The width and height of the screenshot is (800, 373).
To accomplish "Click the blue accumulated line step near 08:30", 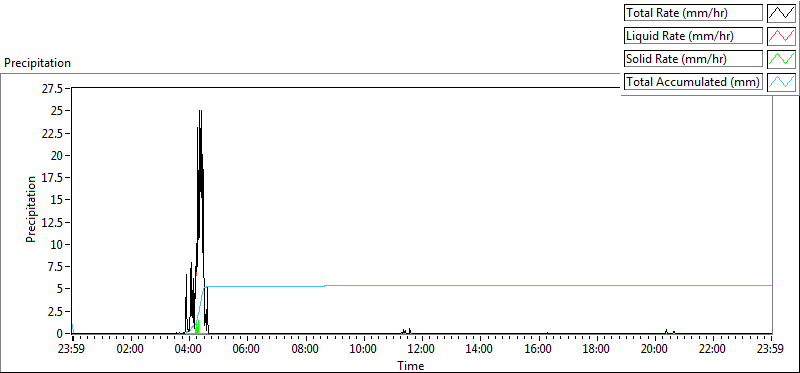I will tap(324, 286).
